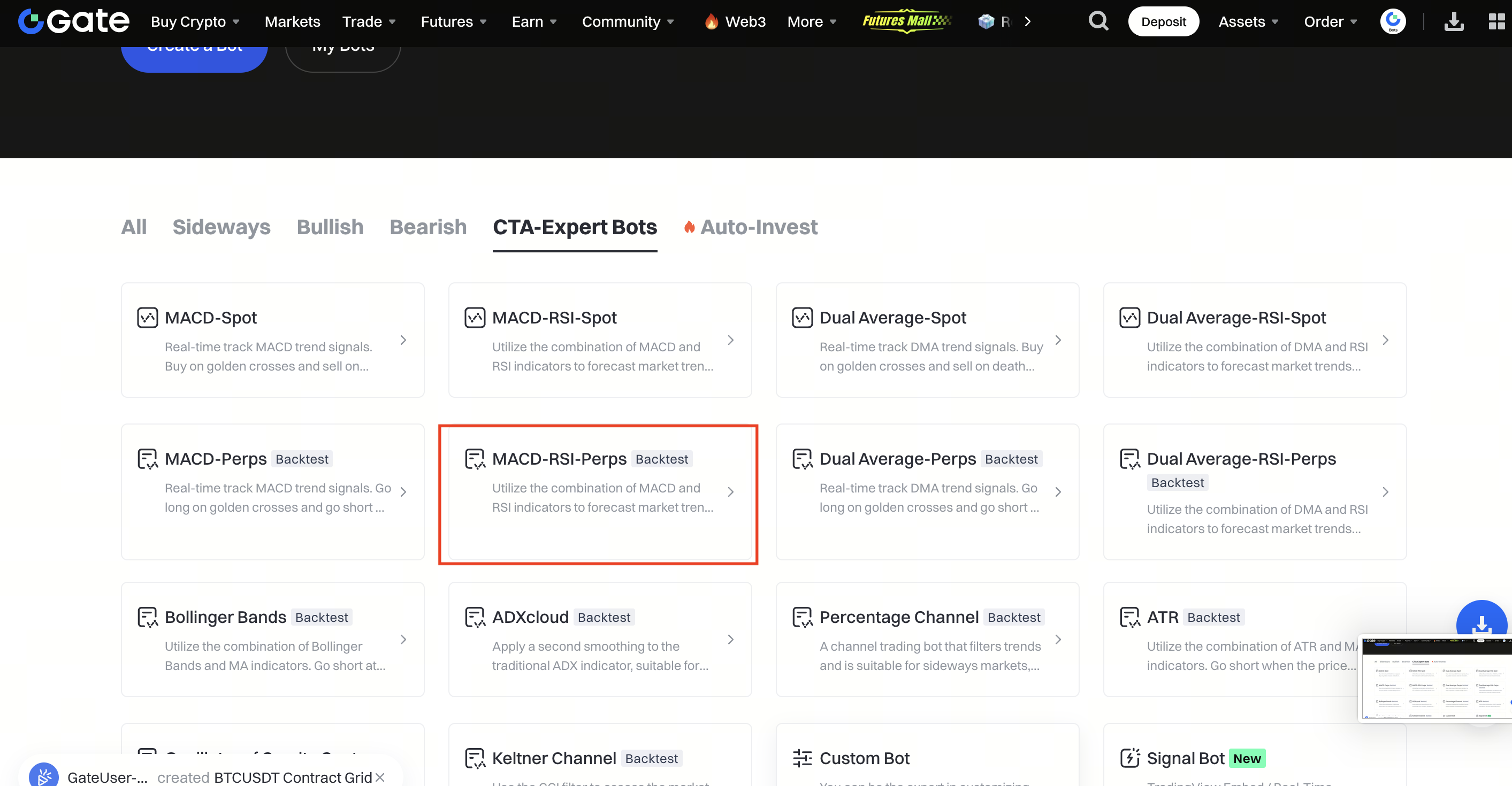Click the user profile avatar icon
The width and height of the screenshot is (1512, 786).
coord(1392,22)
